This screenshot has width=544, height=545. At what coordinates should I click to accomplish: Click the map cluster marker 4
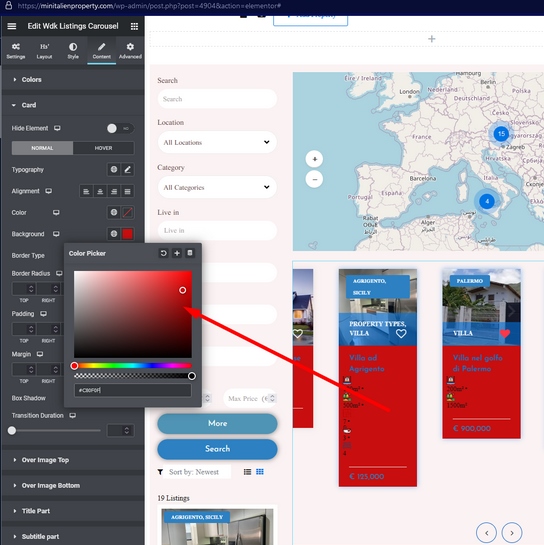point(487,201)
